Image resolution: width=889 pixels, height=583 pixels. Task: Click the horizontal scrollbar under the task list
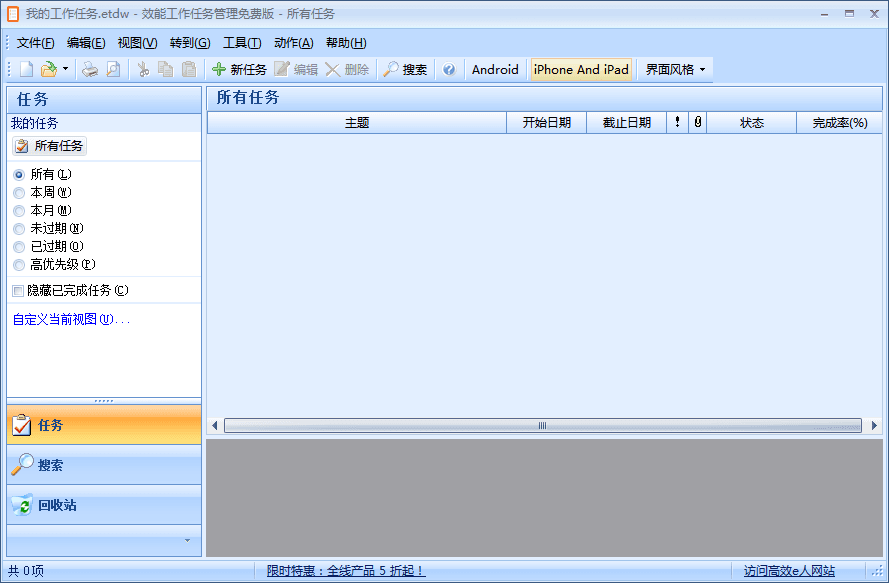[543, 425]
